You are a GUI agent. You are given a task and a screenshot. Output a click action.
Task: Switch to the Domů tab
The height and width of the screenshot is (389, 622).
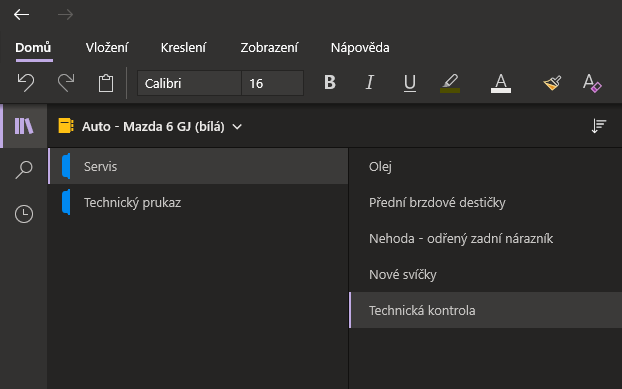coord(33,48)
